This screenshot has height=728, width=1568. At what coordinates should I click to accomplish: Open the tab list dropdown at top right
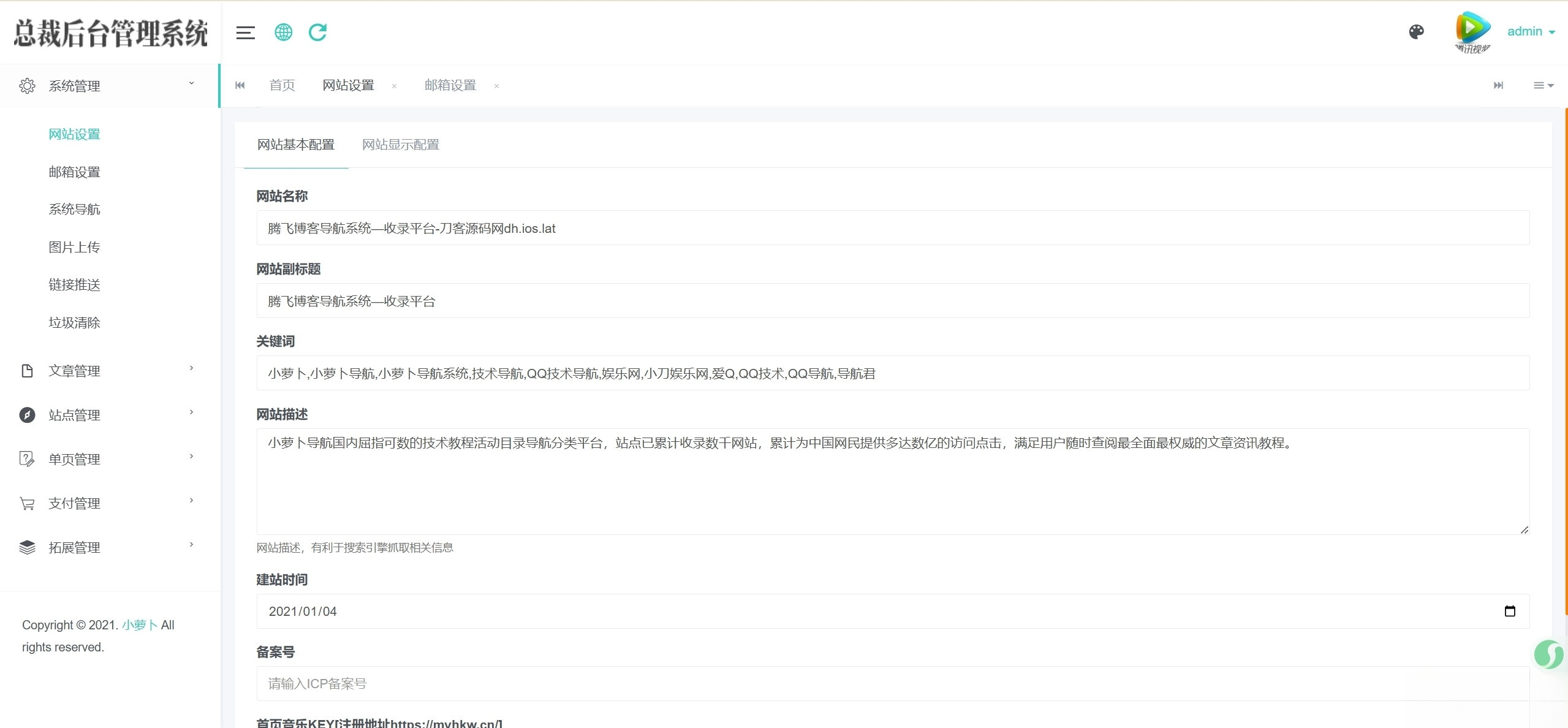click(1543, 85)
